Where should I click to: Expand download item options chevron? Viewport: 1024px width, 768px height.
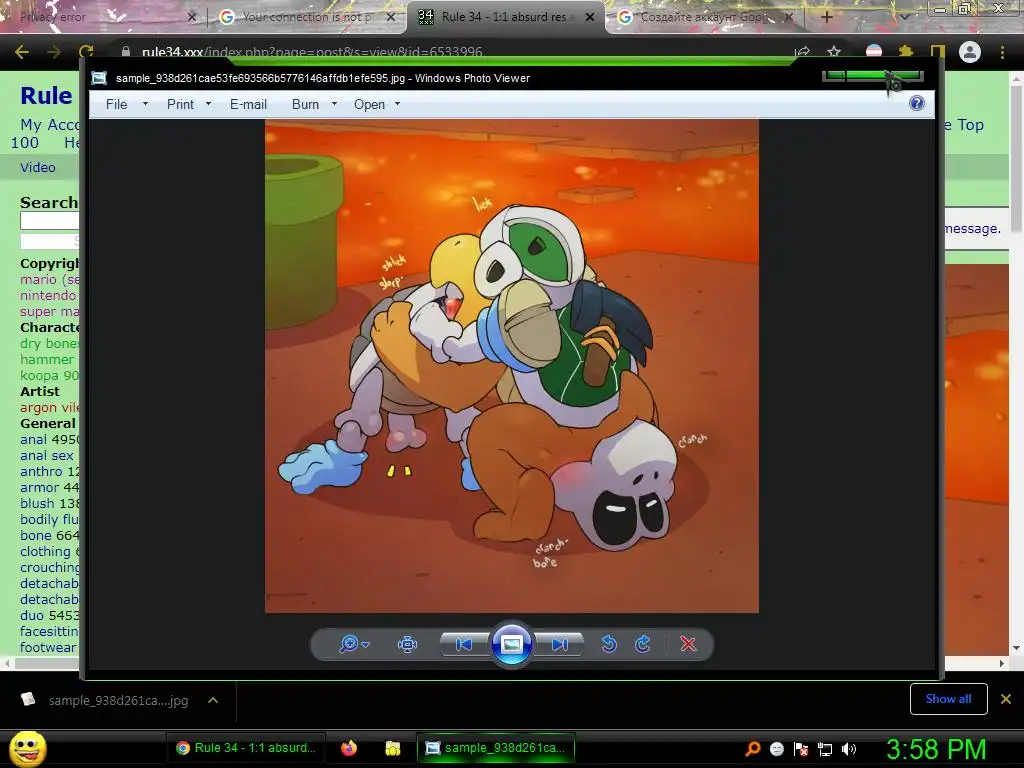pos(213,700)
